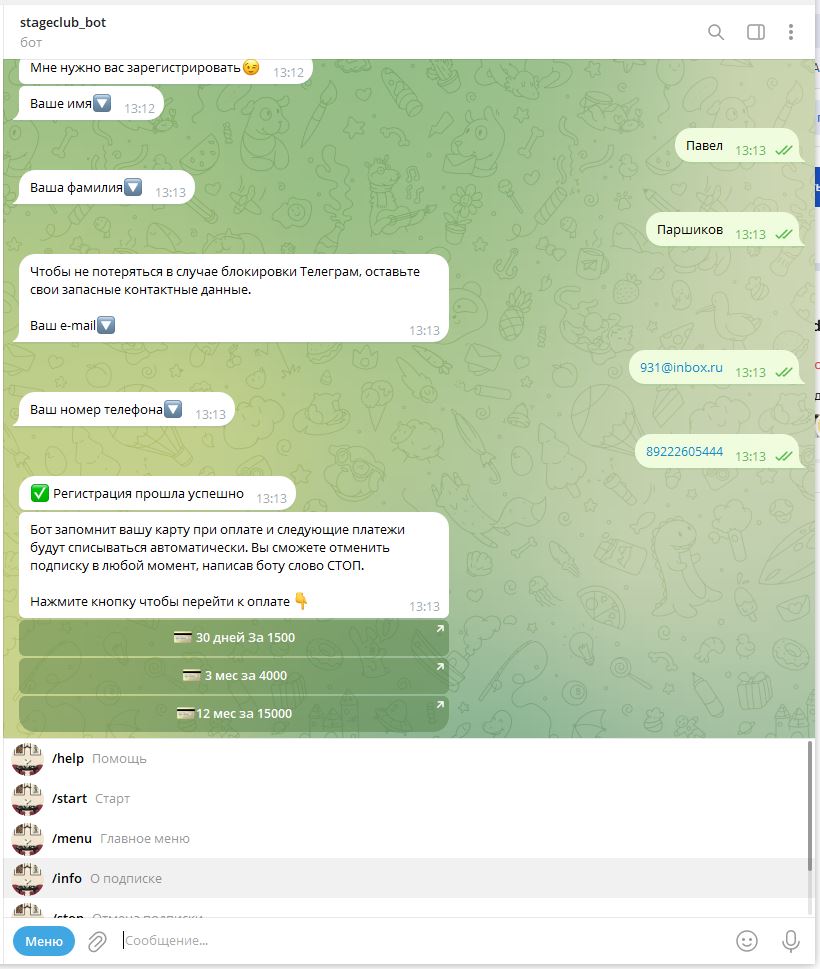820x969 pixels.
Task: Pay for 3 мес за 4000
Action: [x=234, y=675]
